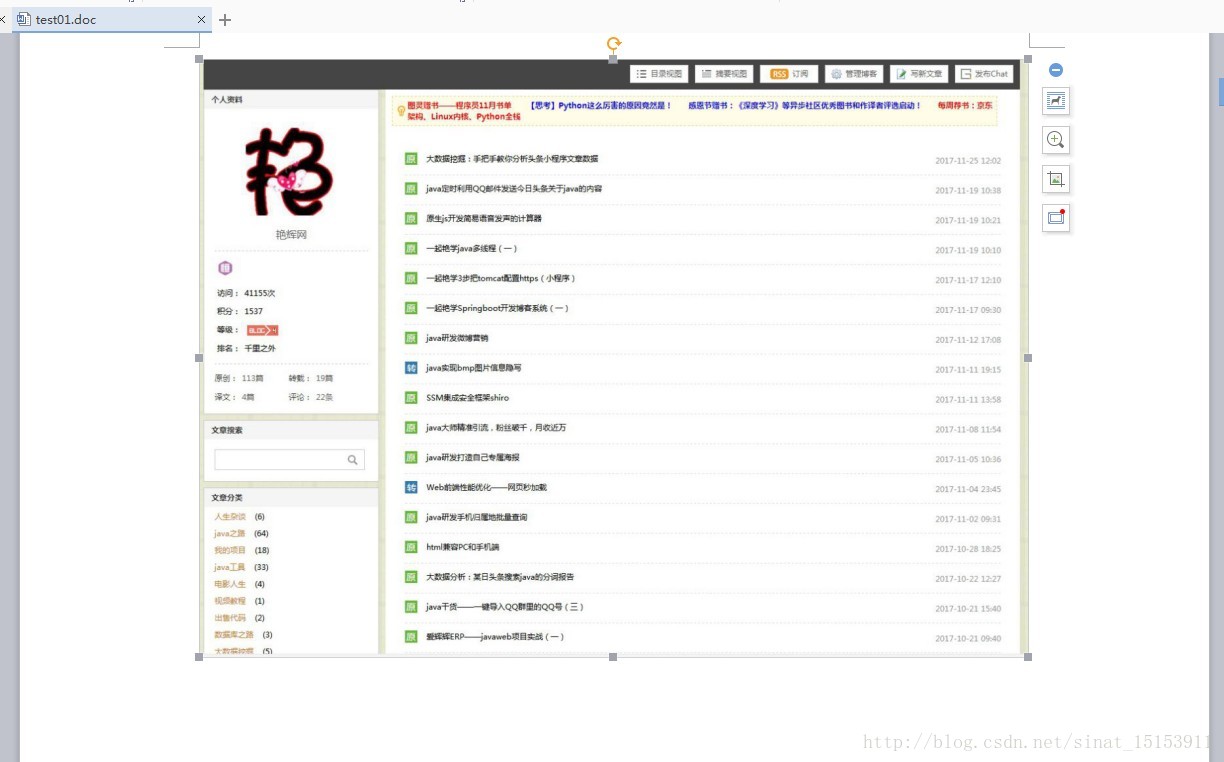Click the 写新文章 button
Image resolution: width=1224 pixels, height=762 pixels.
click(919, 74)
